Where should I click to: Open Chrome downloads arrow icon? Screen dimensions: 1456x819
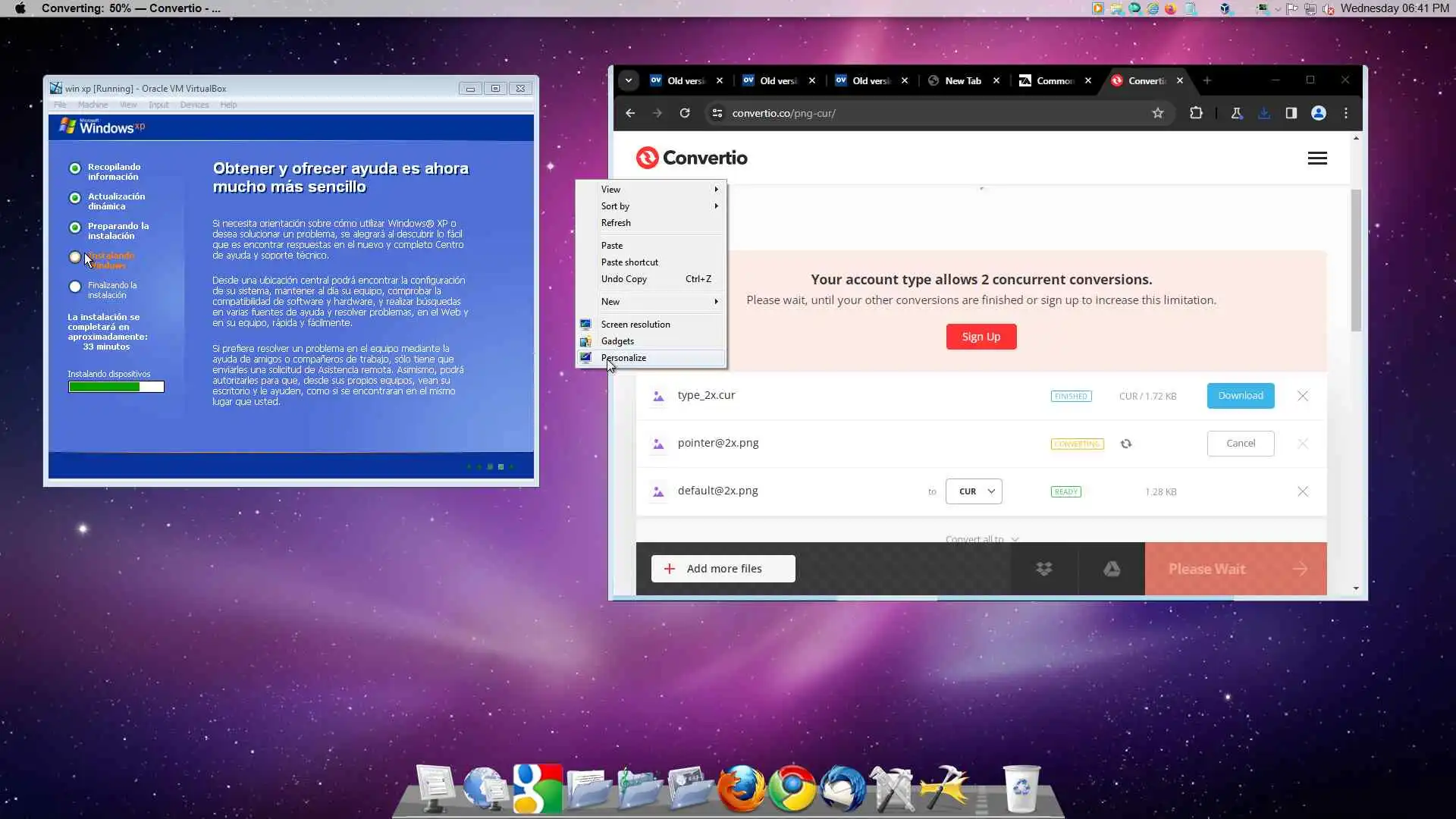[1263, 113]
